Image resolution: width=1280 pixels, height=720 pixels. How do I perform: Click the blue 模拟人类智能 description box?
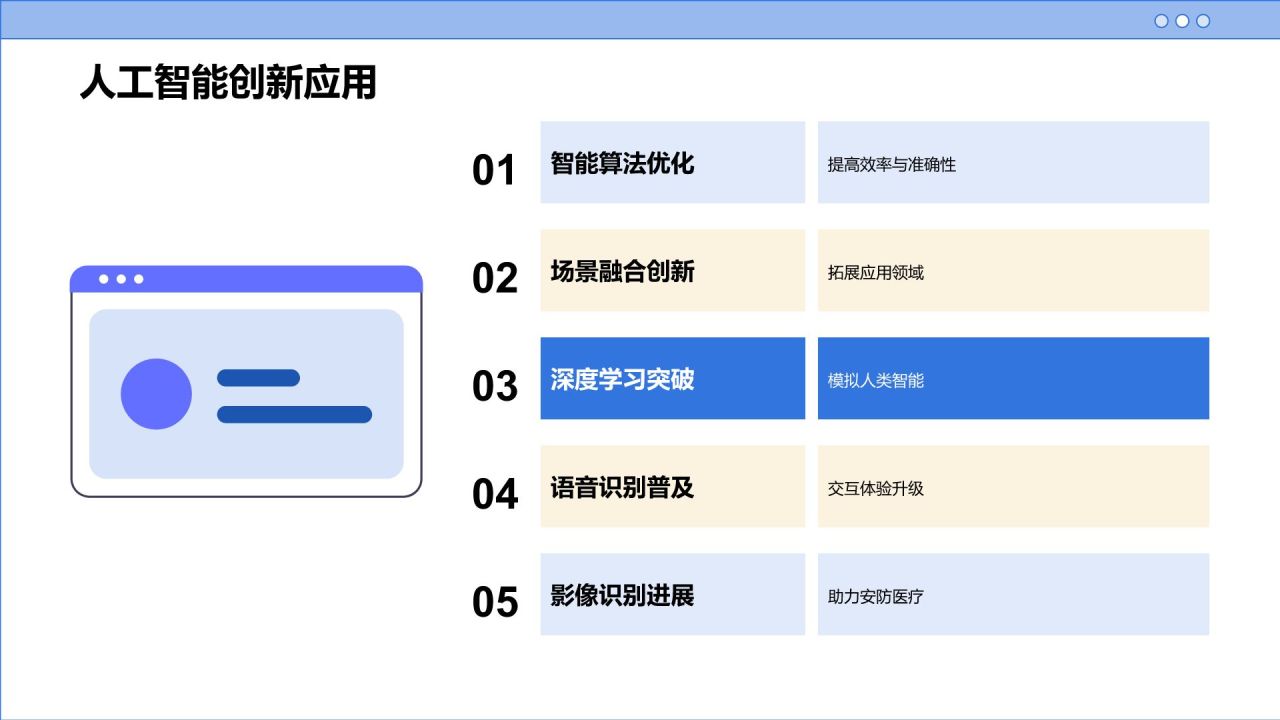tap(1013, 379)
